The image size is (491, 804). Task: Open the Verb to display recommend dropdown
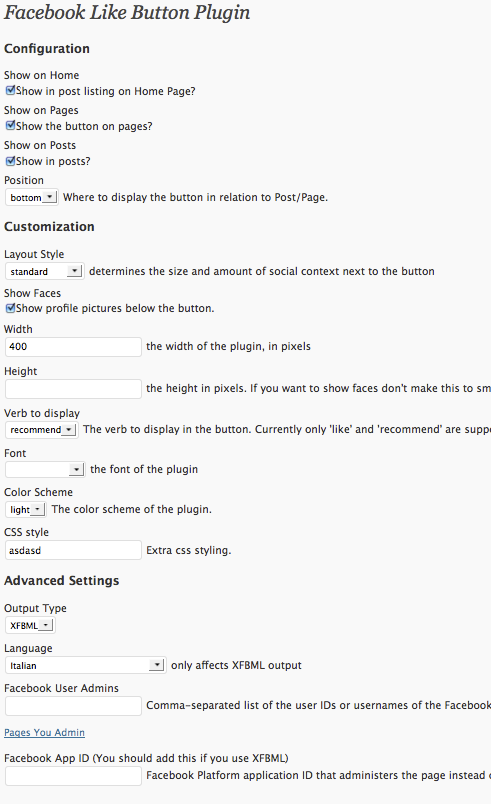[42, 430]
